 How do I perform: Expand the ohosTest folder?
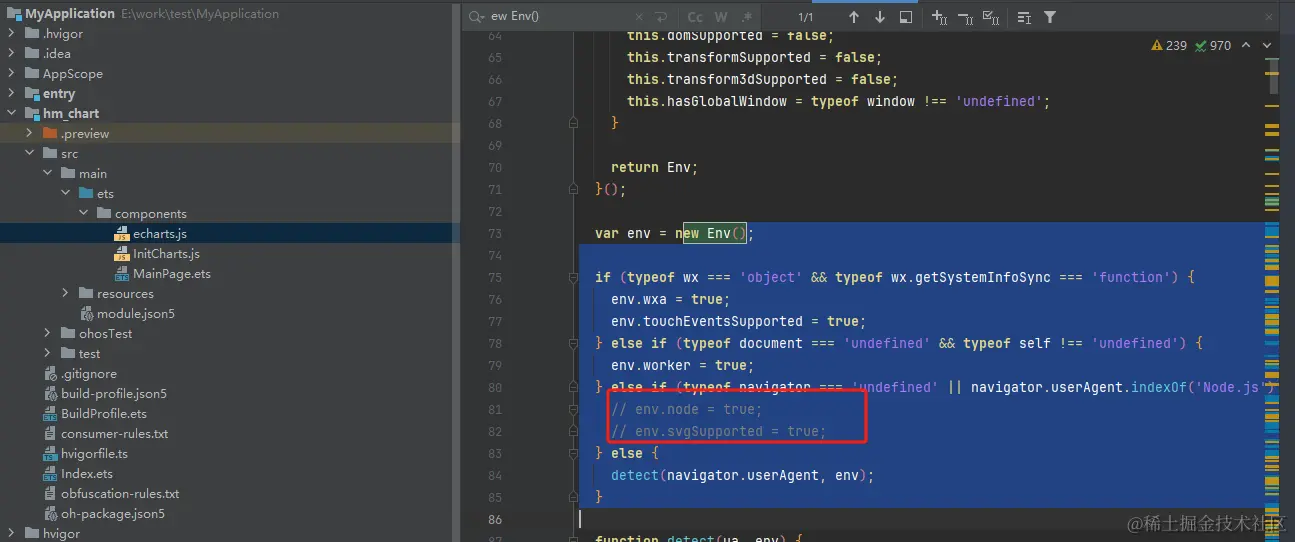tap(47, 334)
